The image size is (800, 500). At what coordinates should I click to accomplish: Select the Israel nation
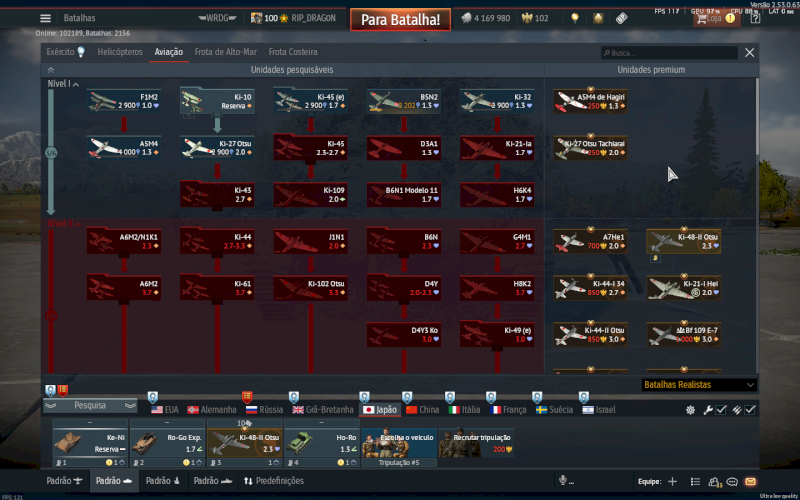[599, 410]
